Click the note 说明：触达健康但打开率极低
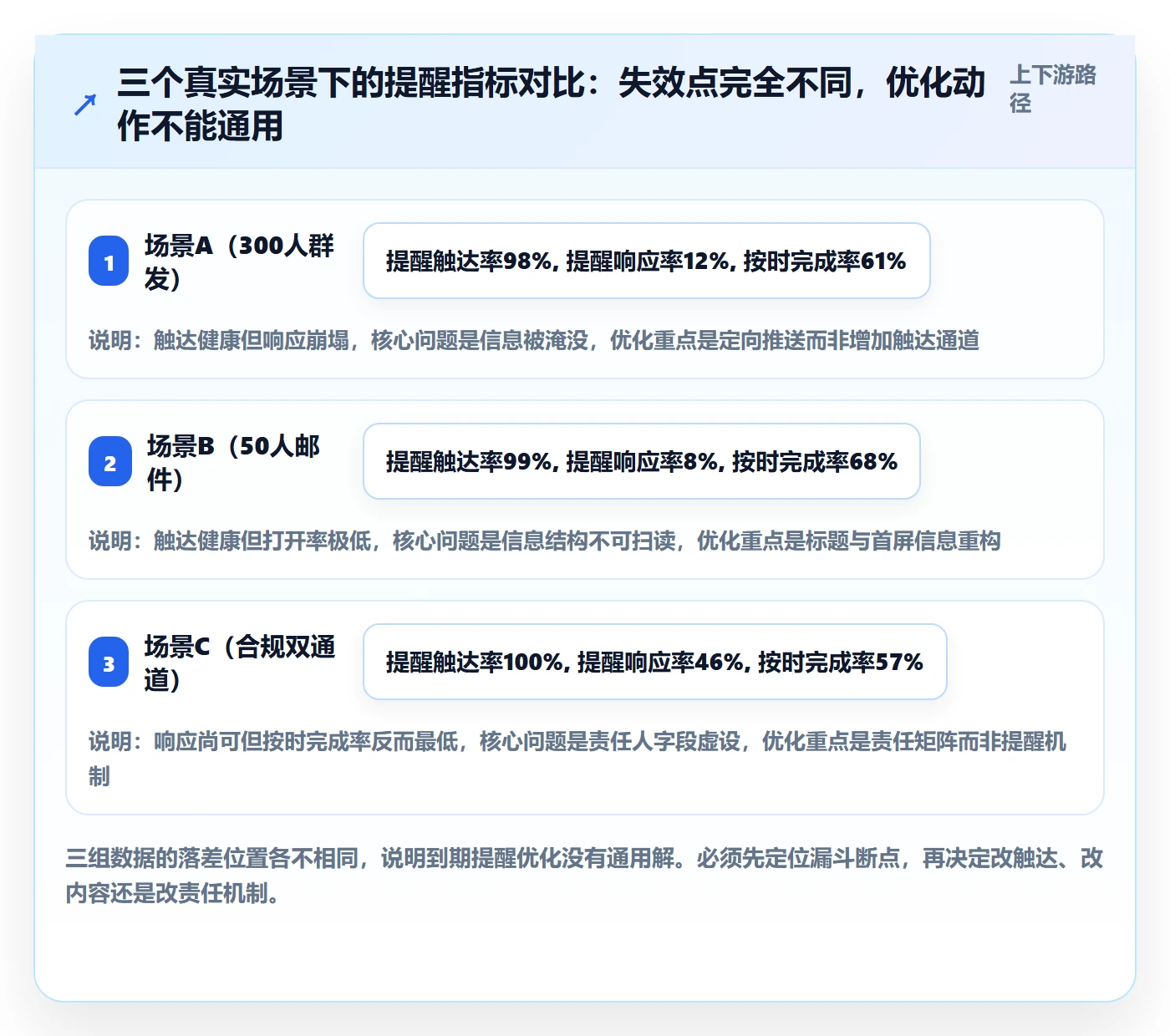This screenshot has width=1170, height=1036. coord(545,541)
